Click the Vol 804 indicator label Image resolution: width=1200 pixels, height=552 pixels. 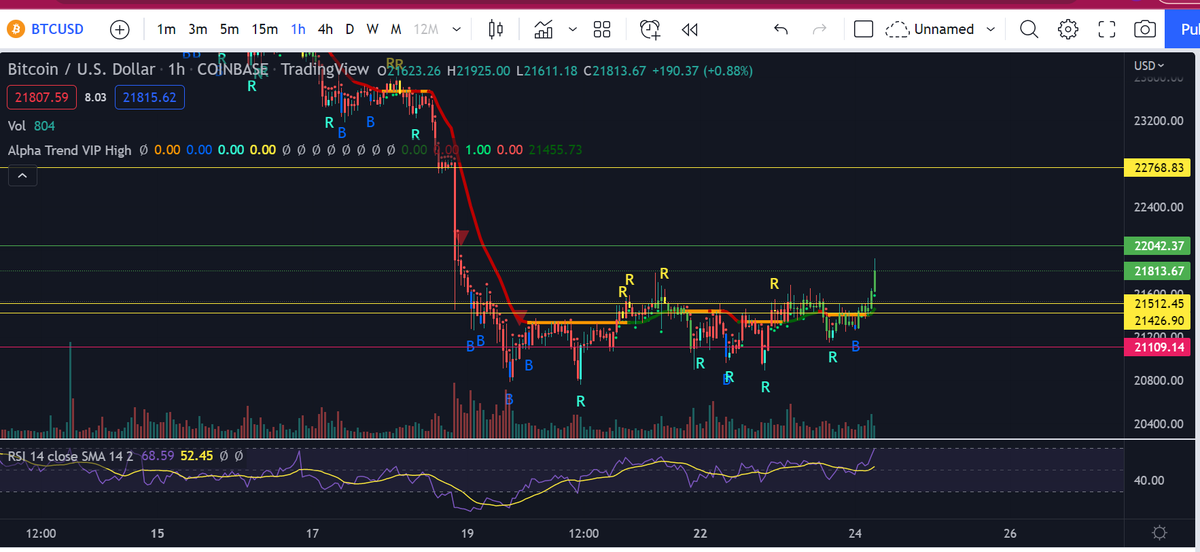31,126
